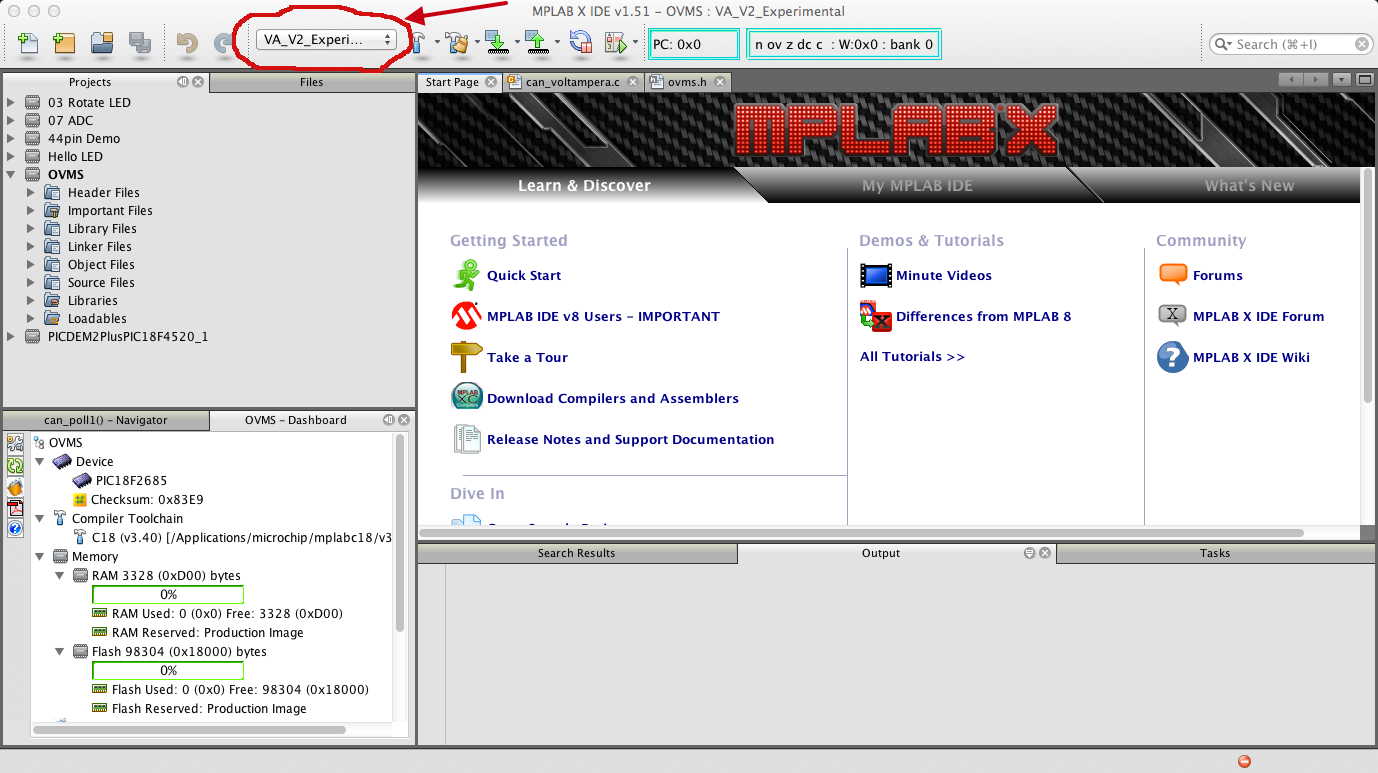Image resolution: width=1378 pixels, height=773 pixels.
Task: Click the Read Device Memory icon
Action: point(537,42)
